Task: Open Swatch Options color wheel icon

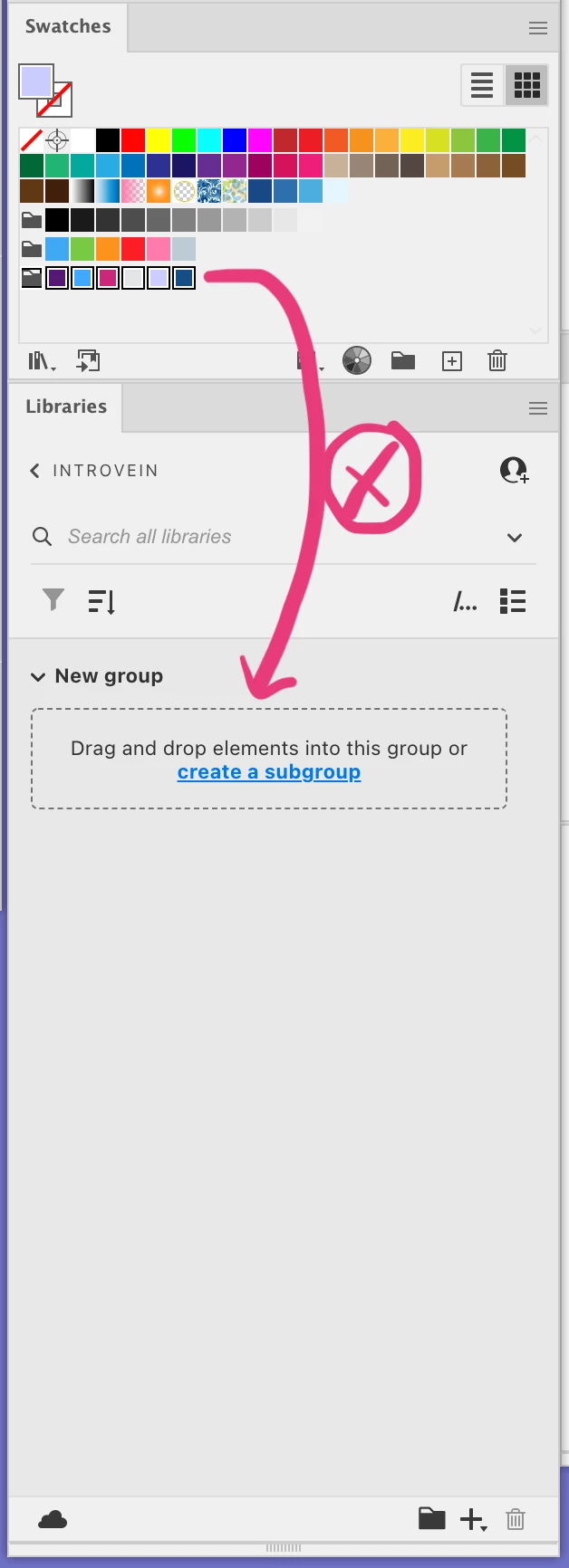Action: click(357, 360)
